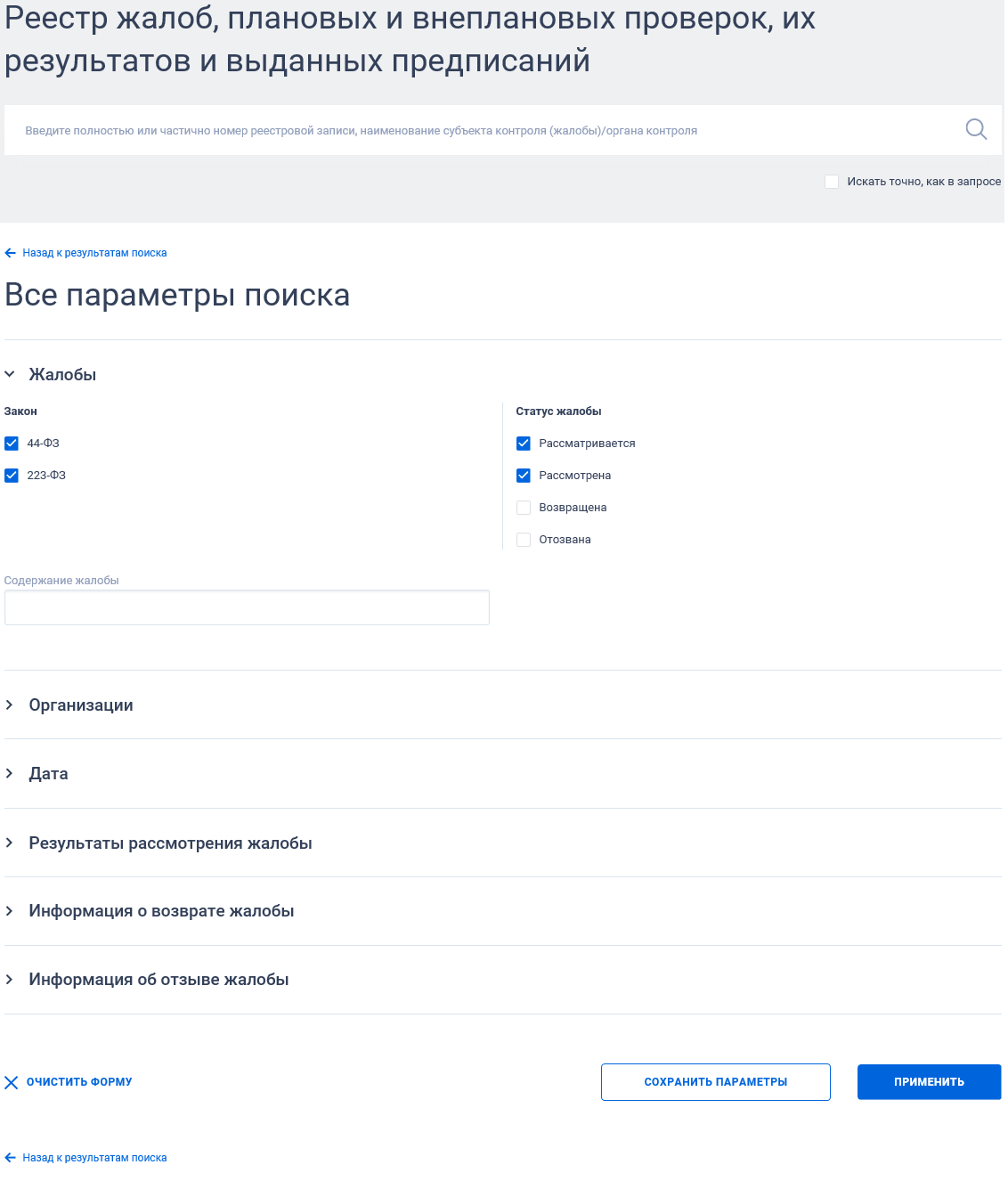Image resolution: width=1008 pixels, height=1181 pixels.
Task: Click the X icon beside Очистить форму
Action: point(12,1082)
